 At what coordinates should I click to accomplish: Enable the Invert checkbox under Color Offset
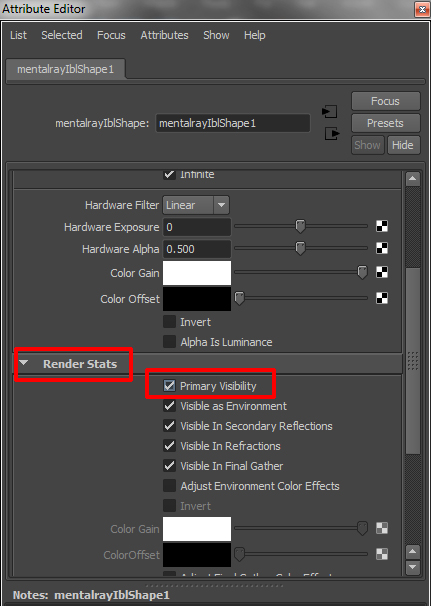point(169,322)
